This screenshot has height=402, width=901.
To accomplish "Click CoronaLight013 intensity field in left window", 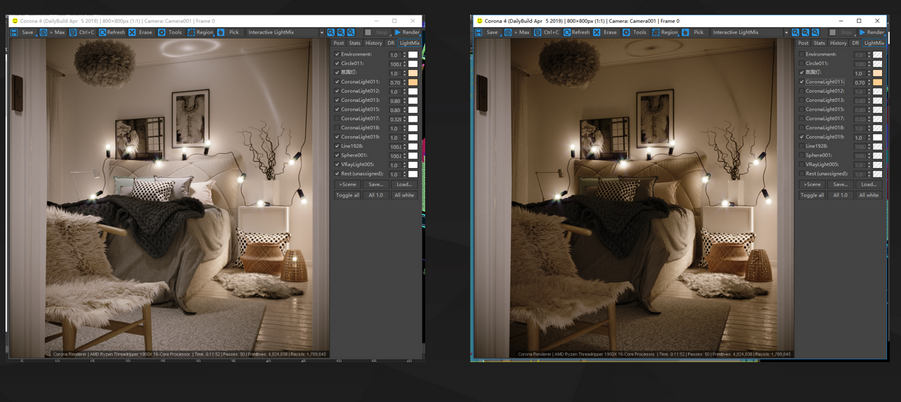I will click(395, 100).
